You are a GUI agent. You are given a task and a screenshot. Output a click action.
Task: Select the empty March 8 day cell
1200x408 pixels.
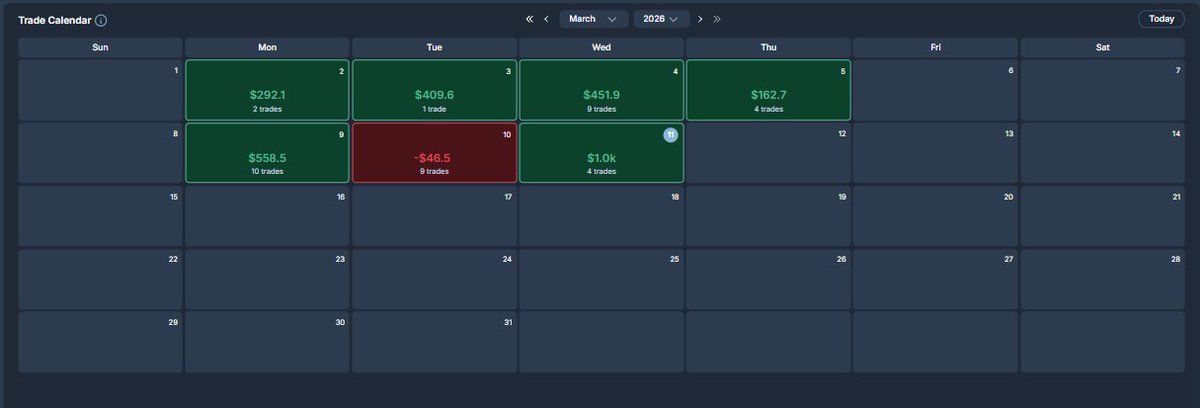coord(100,153)
